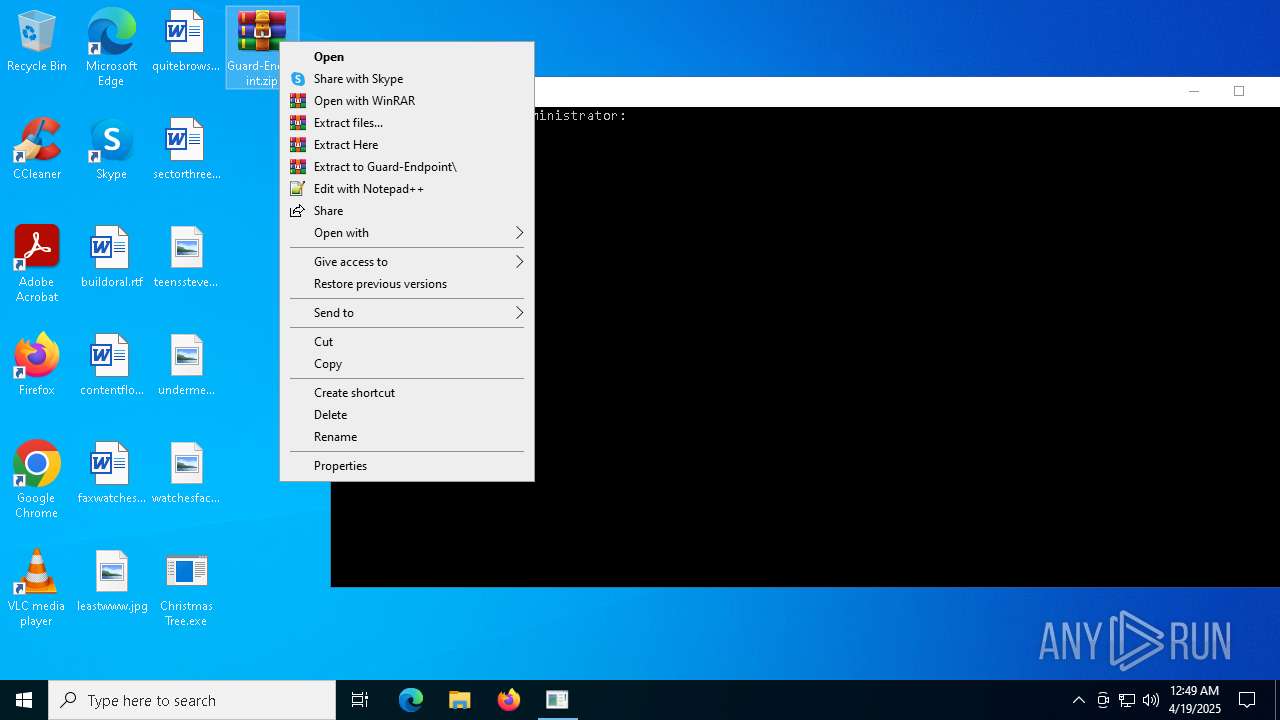Click the Type here to search box
The image size is (1280, 720).
pyautogui.click(x=192, y=700)
